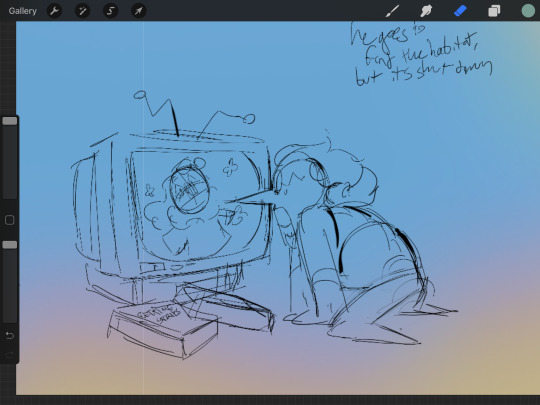Undo the last stroke with sidebar arrow

[10, 335]
